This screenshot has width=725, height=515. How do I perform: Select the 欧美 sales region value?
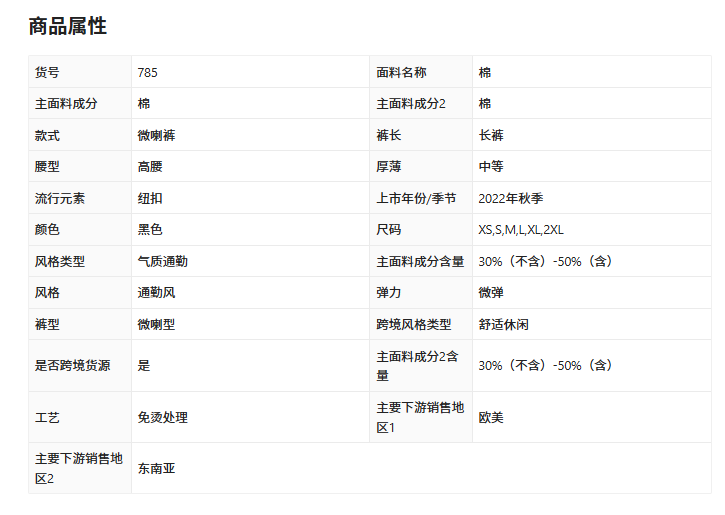[491, 417]
